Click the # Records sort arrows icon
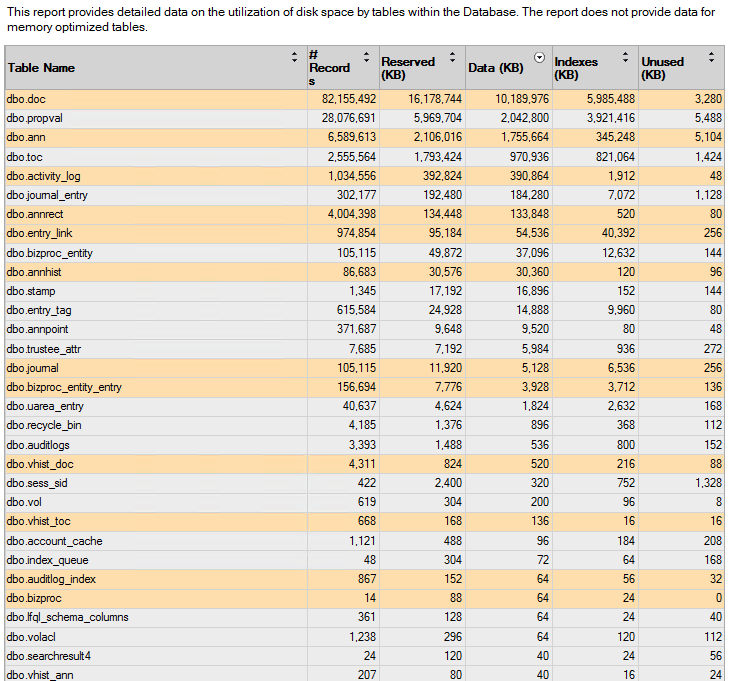Screen dimensions: 735x681 tap(367, 57)
